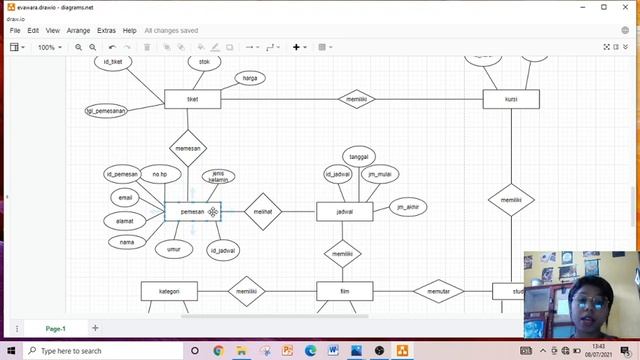Click the line color pencil icon

tap(215, 47)
